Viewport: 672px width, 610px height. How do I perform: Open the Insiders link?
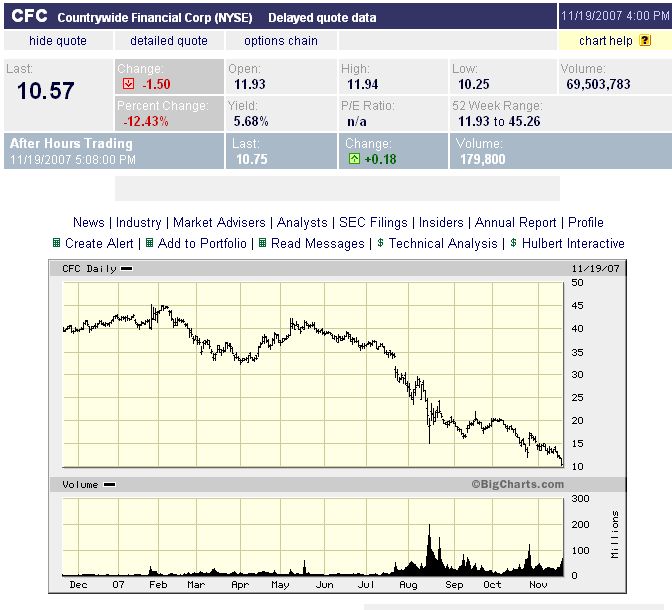[x=441, y=222]
